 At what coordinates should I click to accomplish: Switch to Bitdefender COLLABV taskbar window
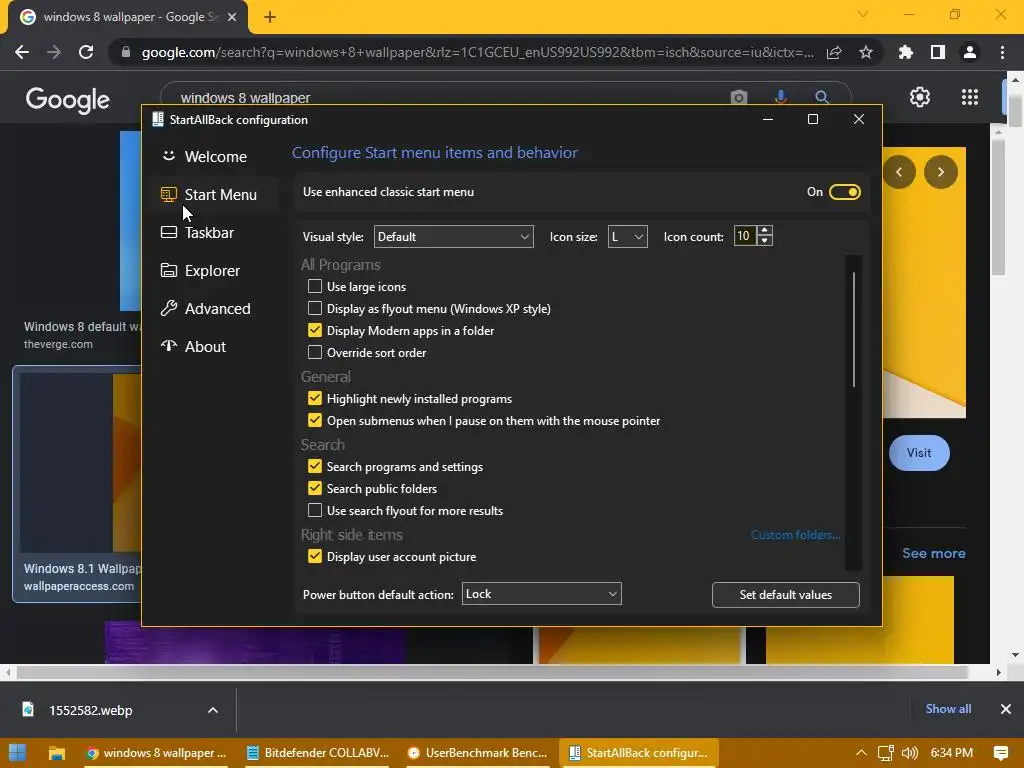click(x=318, y=753)
